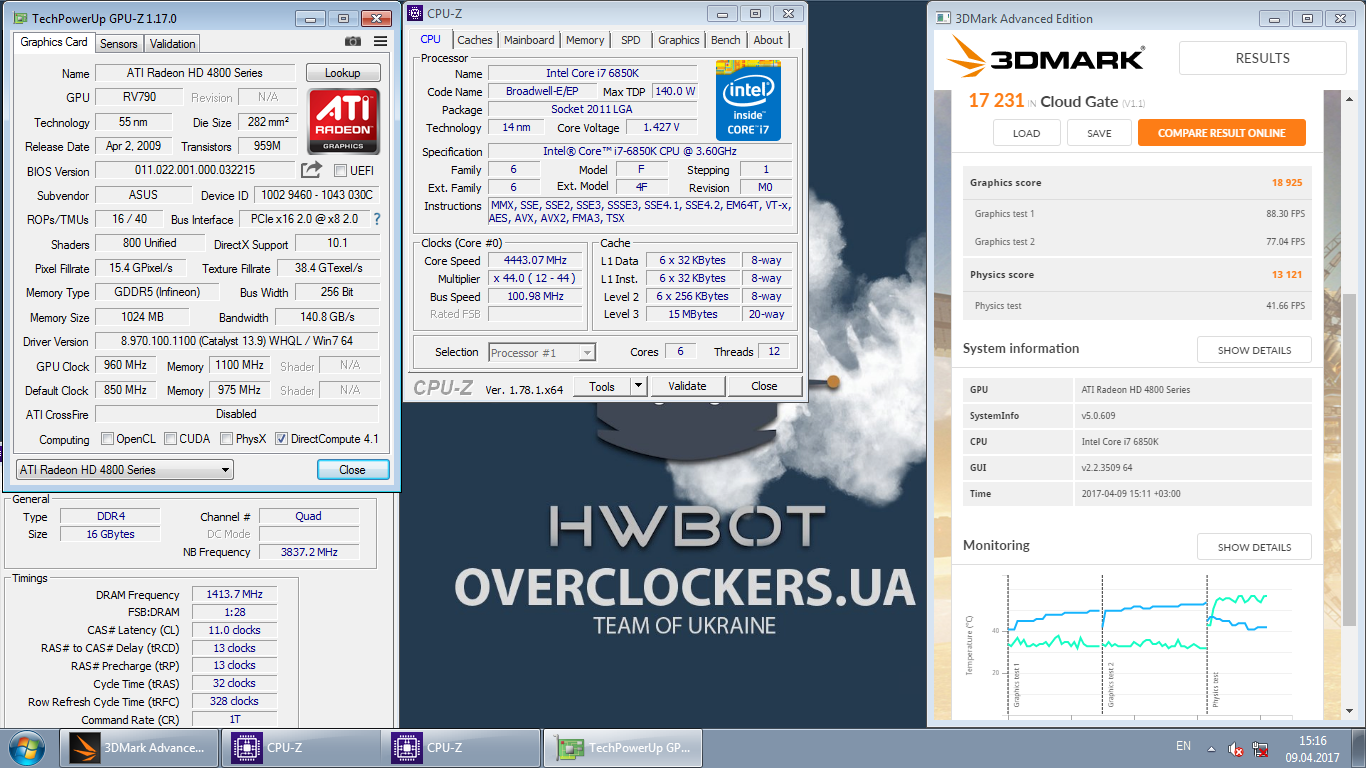Click the 3DMark logo in the header
1366x768 pixels.
pos(1046,58)
